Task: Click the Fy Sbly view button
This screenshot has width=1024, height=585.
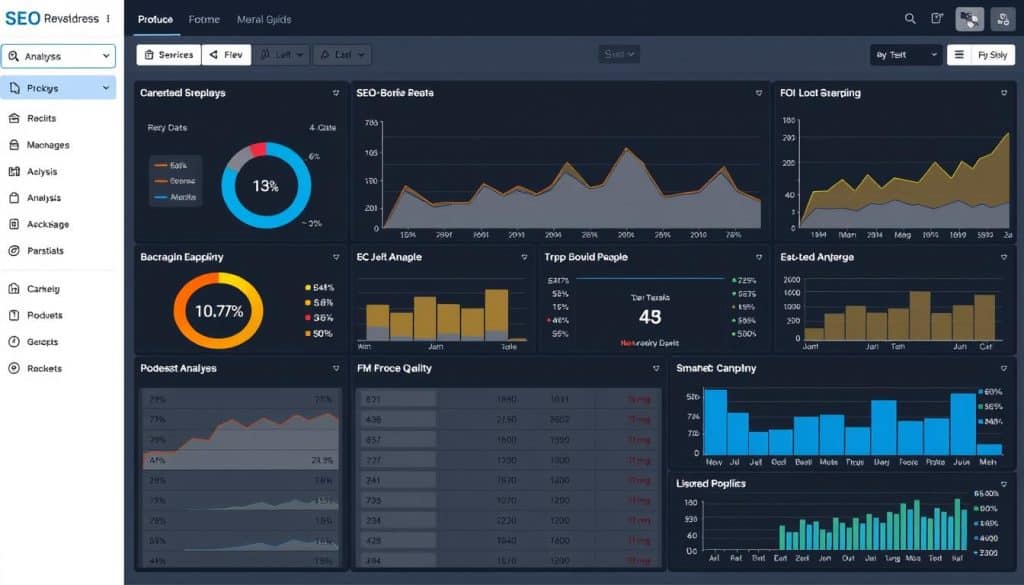Action: (x=993, y=55)
